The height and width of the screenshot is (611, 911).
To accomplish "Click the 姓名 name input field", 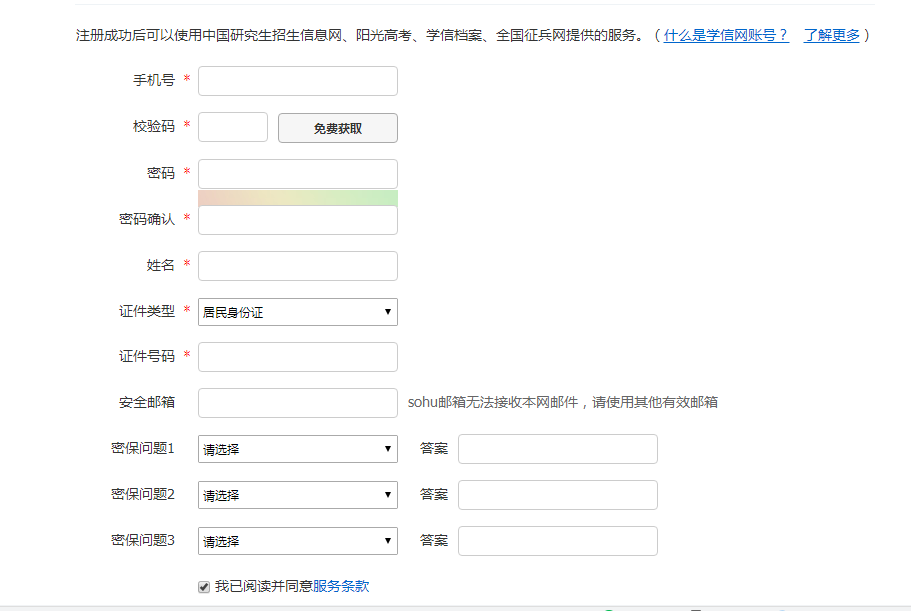I will [297, 266].
